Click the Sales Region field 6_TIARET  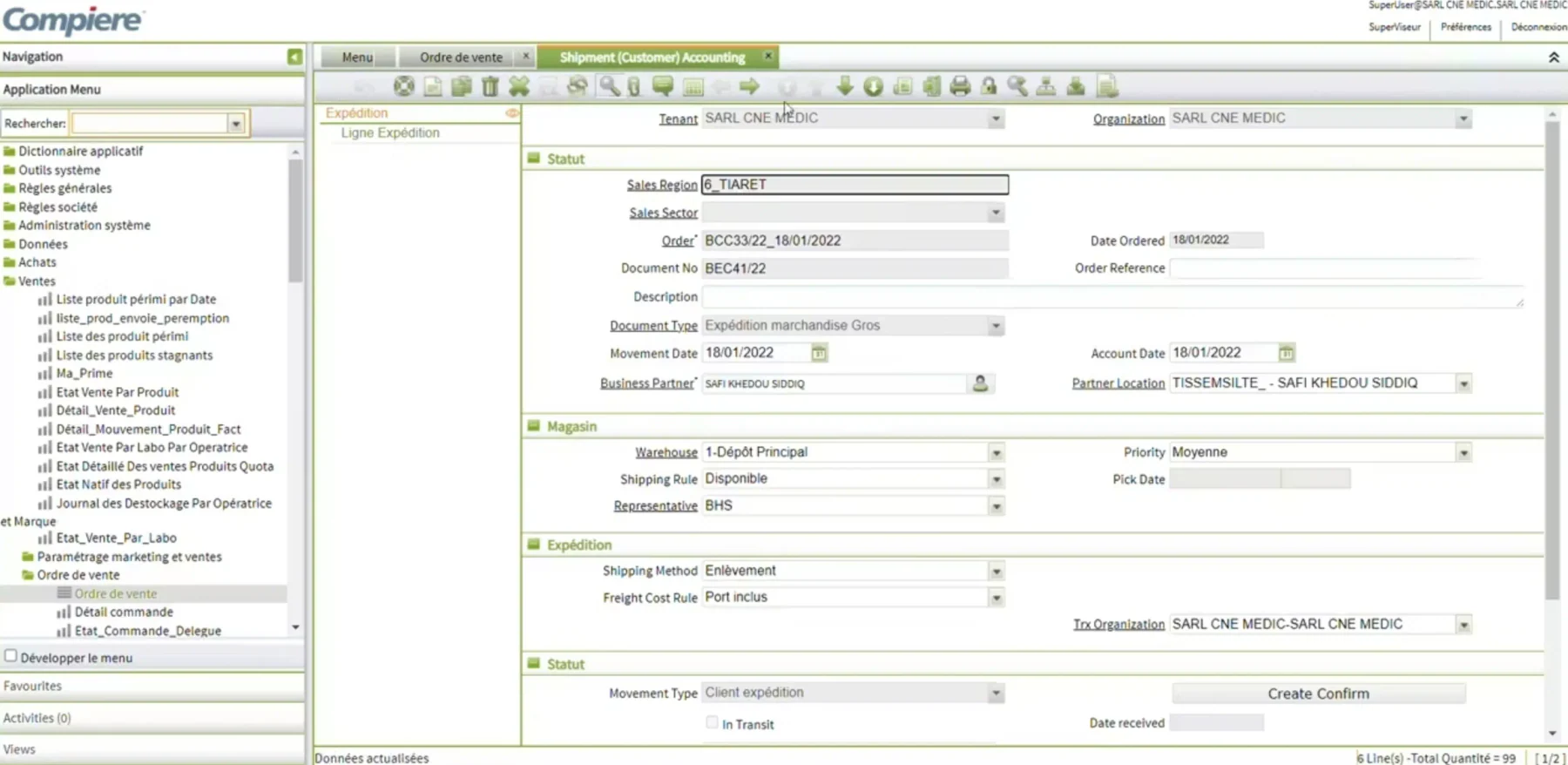[855, 185]
